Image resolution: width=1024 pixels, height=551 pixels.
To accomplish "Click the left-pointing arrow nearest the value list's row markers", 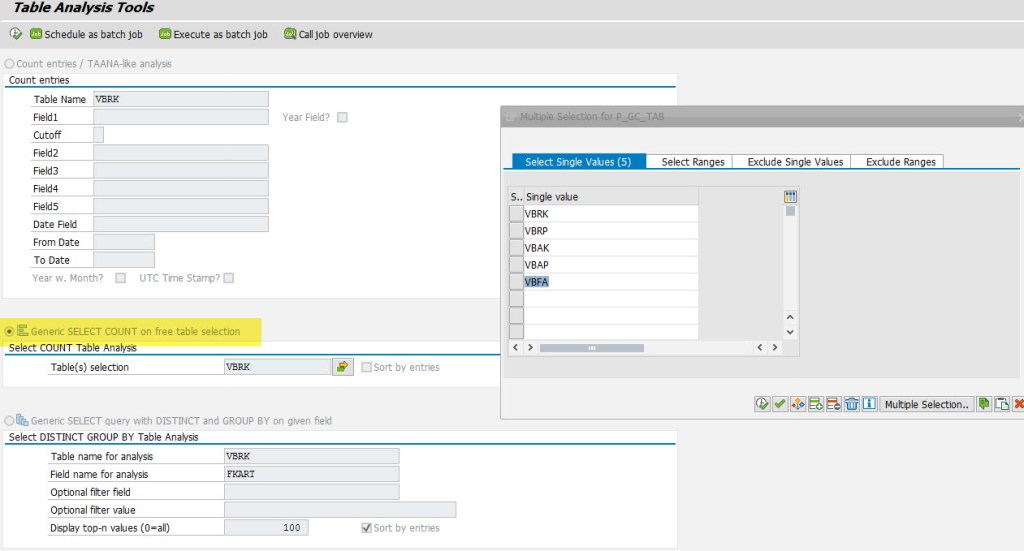I will pyautogui.click(x=515, y=348).
